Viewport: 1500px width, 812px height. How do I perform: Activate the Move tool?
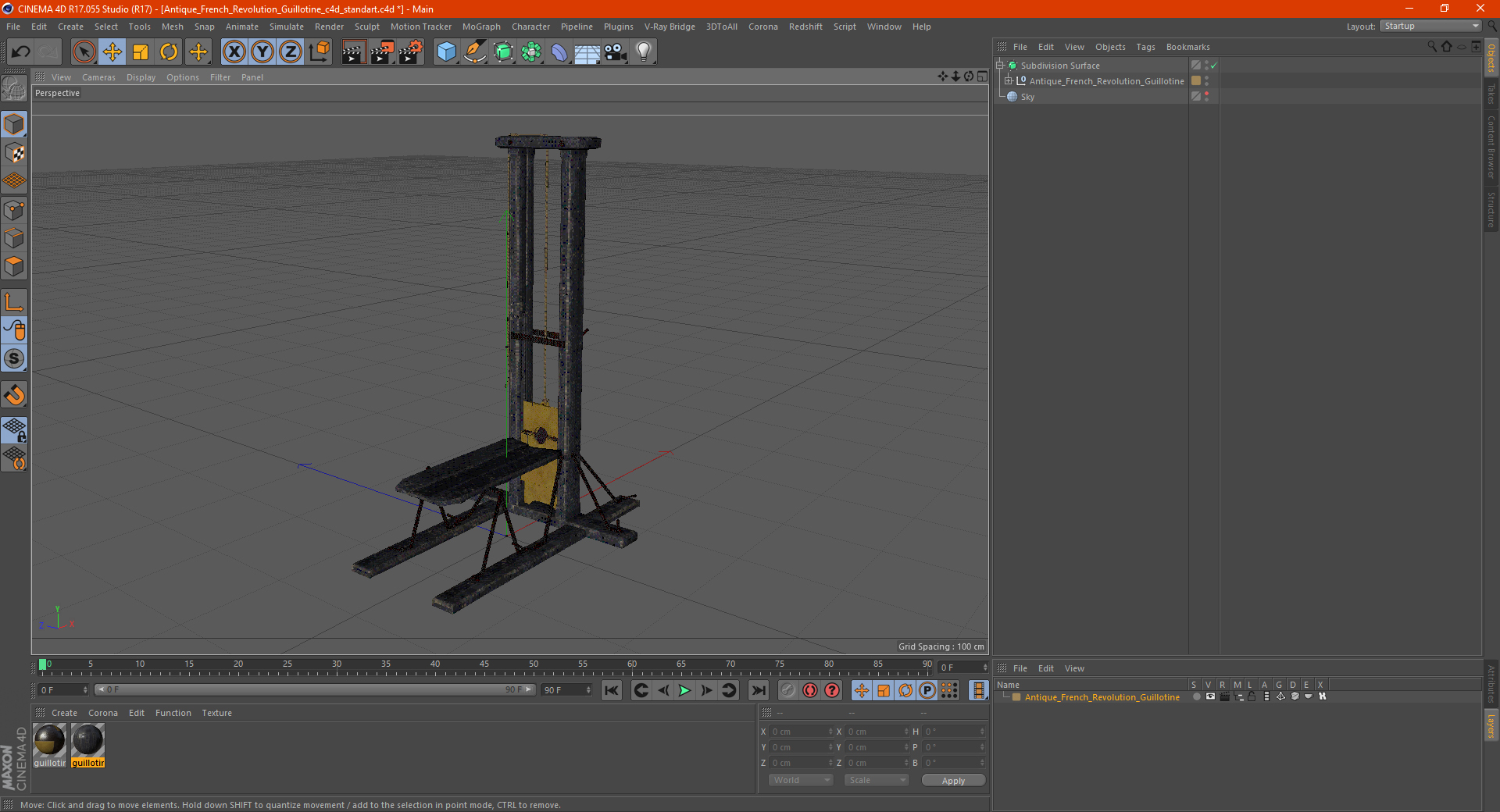112,52
